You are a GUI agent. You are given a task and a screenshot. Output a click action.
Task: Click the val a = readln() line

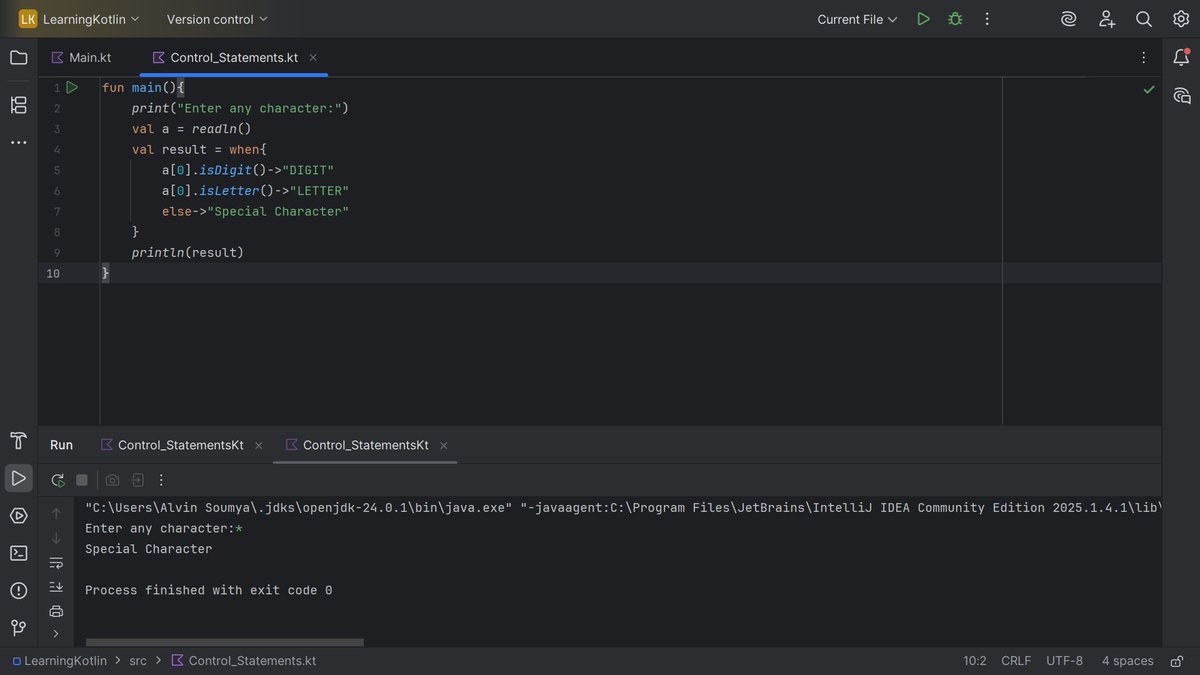191,129
